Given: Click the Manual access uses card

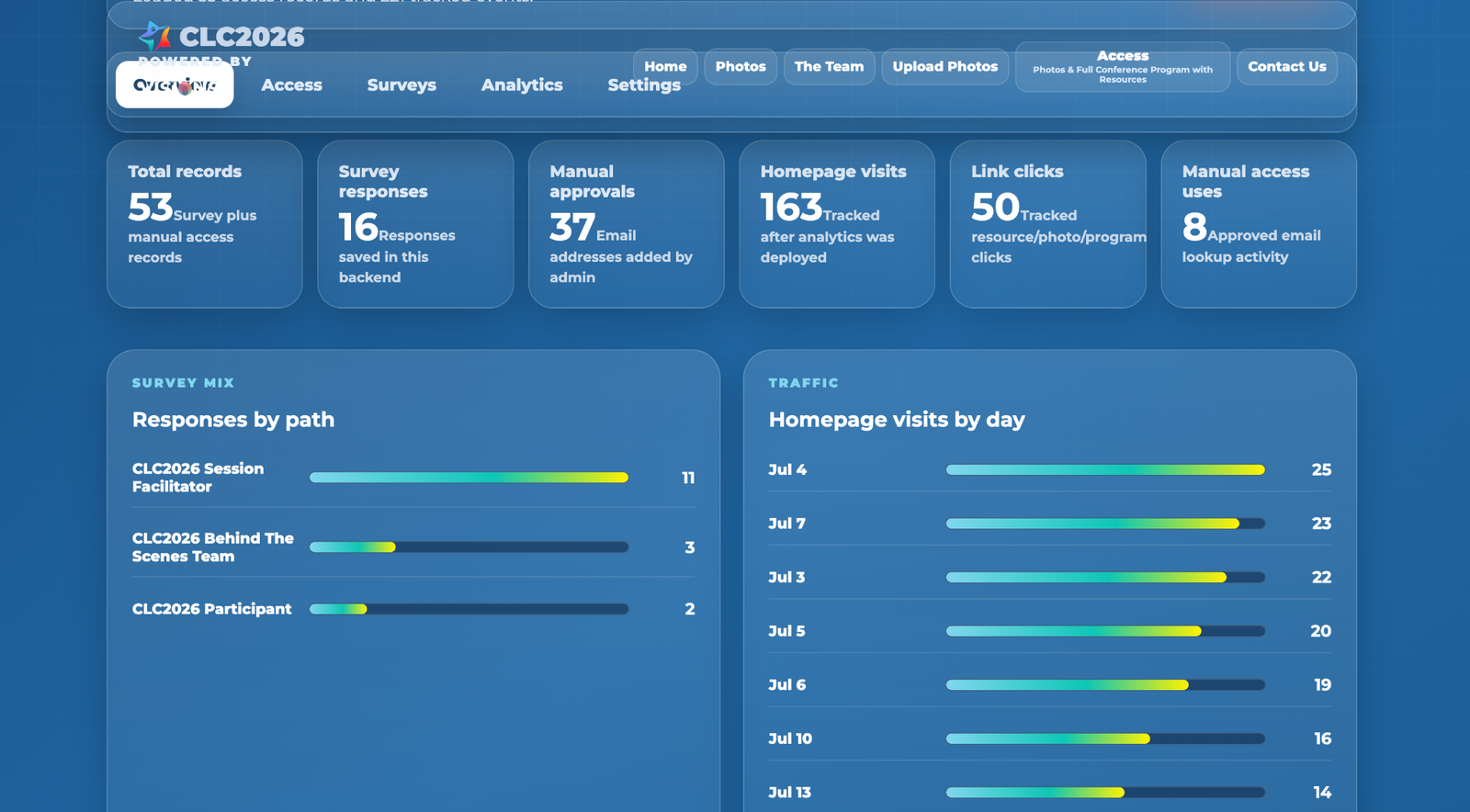Looking at the screenshot, I should tap(1259, 224).
